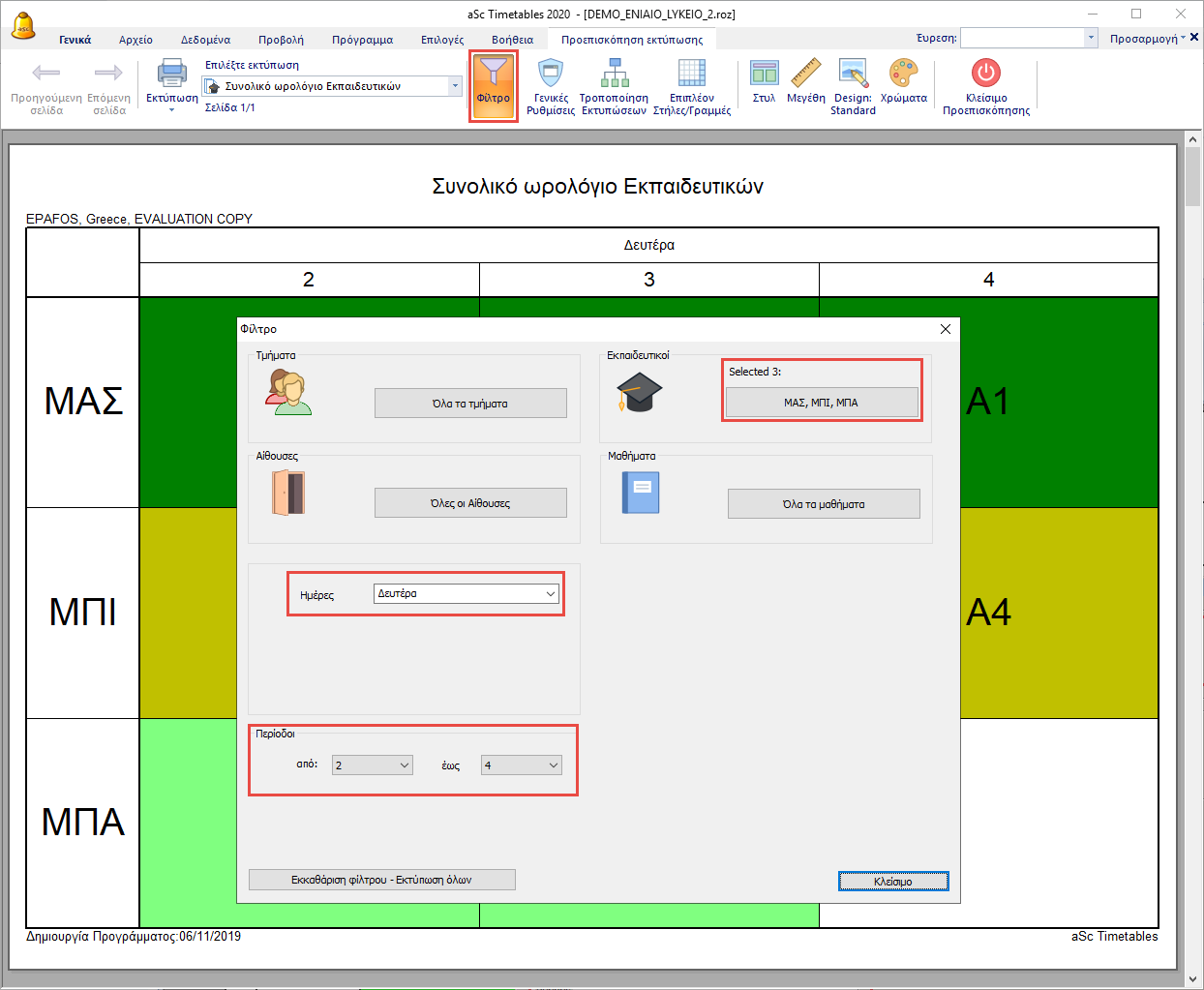The height and width of the screenshot is (990, 1204).
Task: Click Κλείσιμο Προεπισκόπησης power icon
Action: (x=985, y=75)
